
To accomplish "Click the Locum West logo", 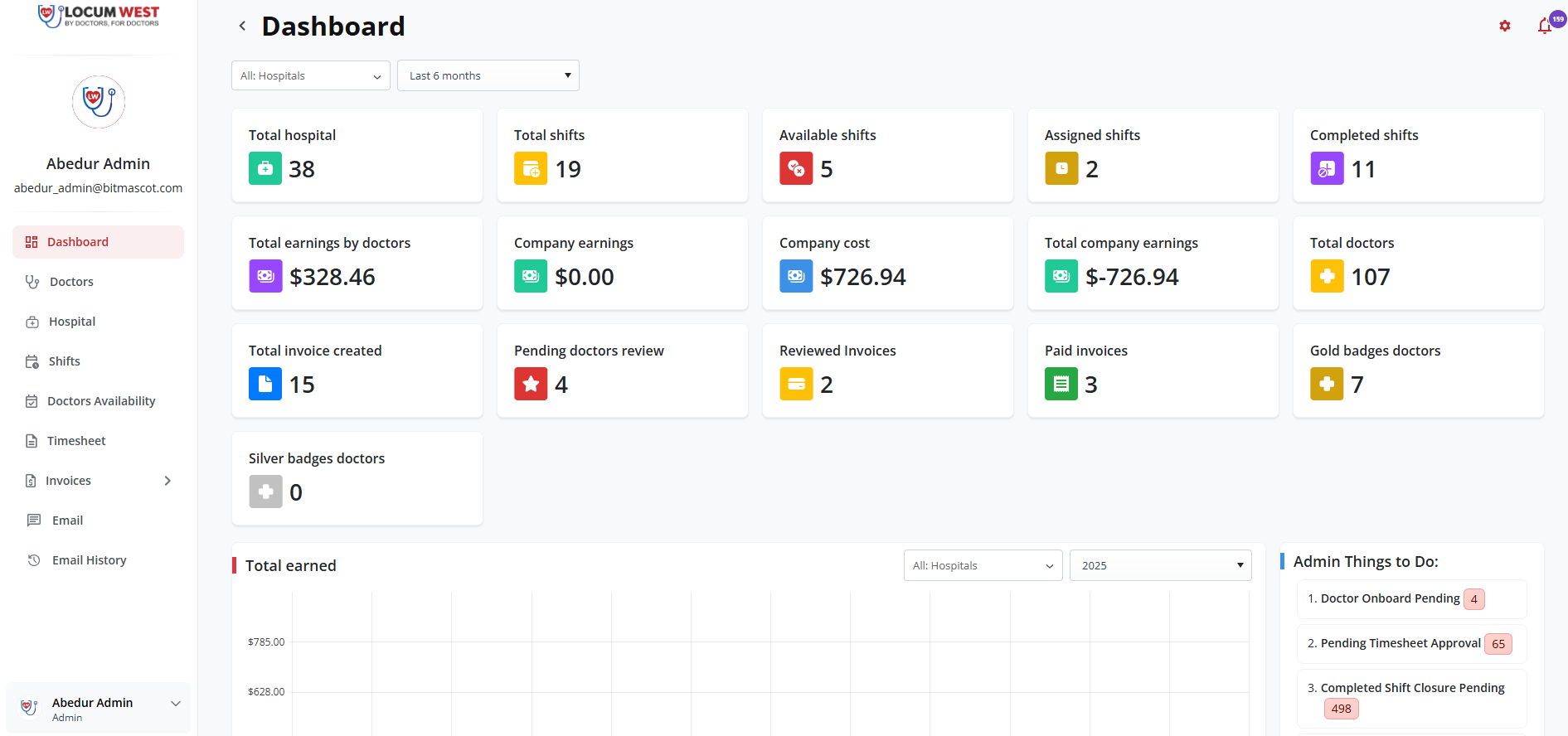I will (99, 16).
